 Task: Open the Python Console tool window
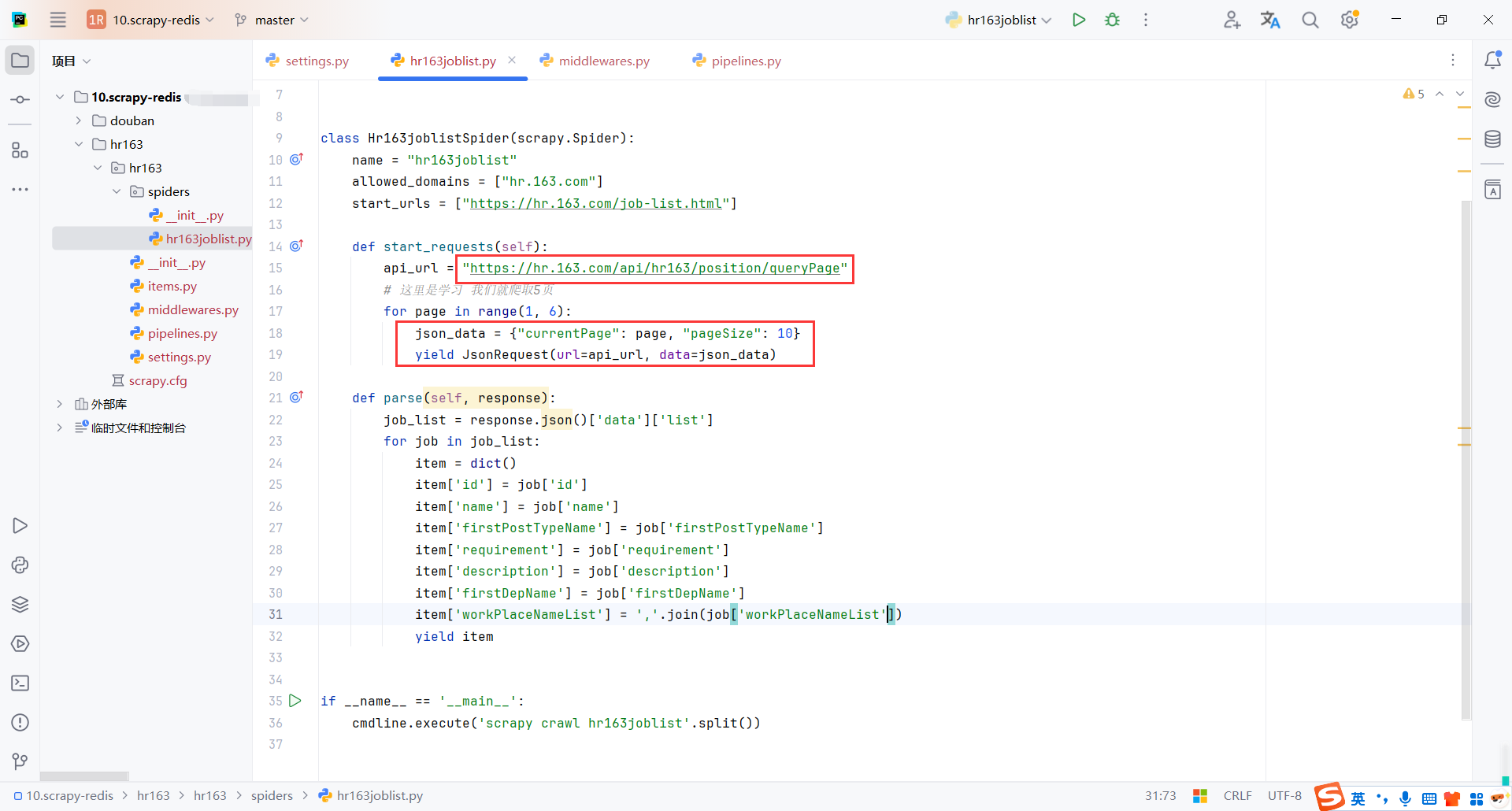pos(20,565)
